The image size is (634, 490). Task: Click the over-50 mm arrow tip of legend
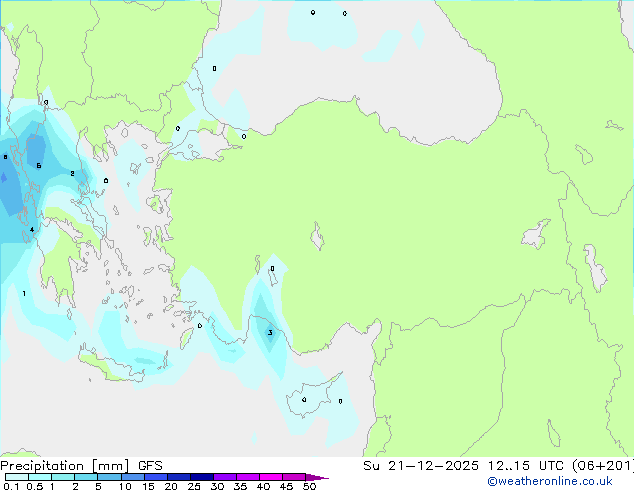[317, 477]
